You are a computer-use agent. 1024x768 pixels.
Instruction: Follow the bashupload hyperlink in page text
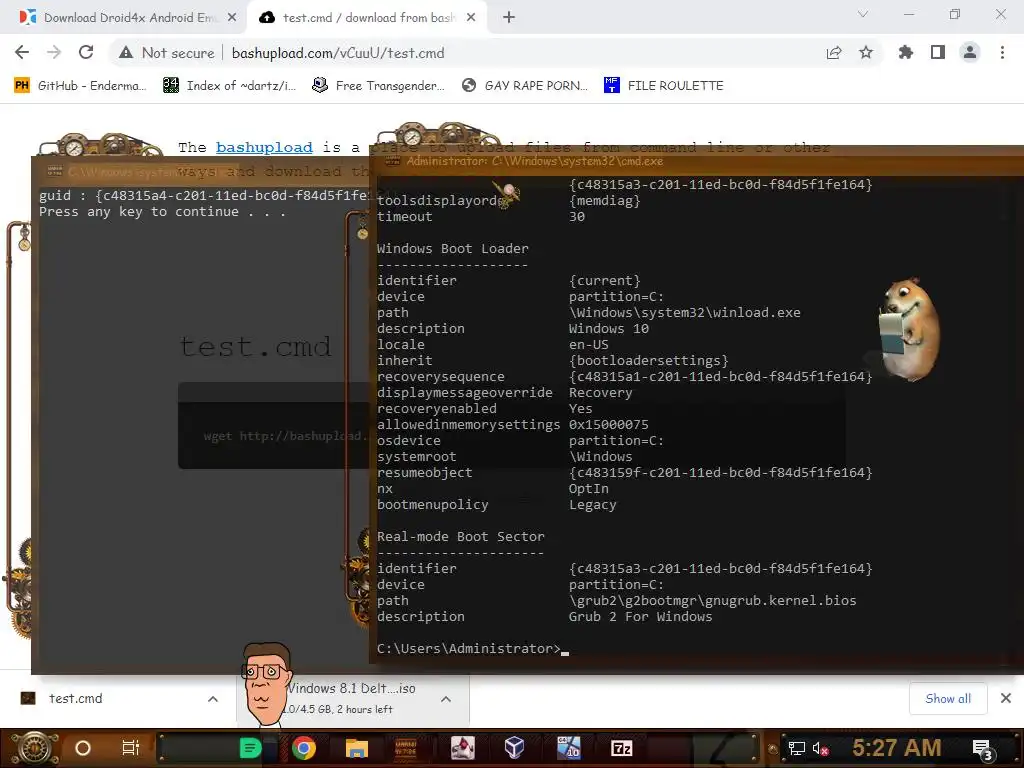[x=264, y=148]
